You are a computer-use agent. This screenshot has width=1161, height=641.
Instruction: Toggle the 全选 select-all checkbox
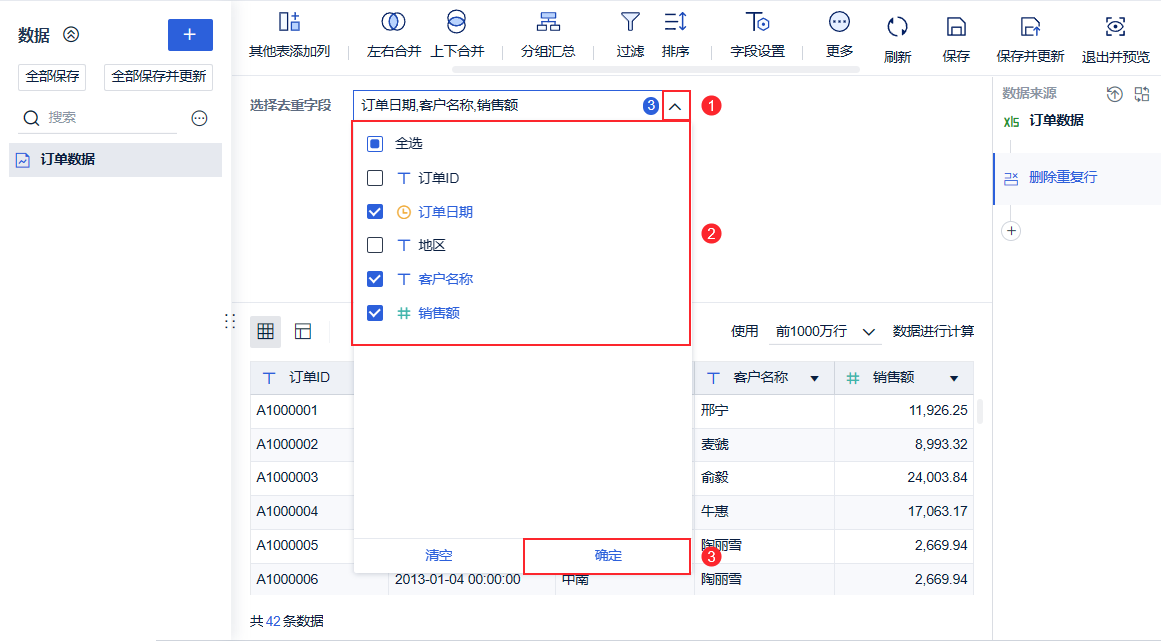pos(375,144)
